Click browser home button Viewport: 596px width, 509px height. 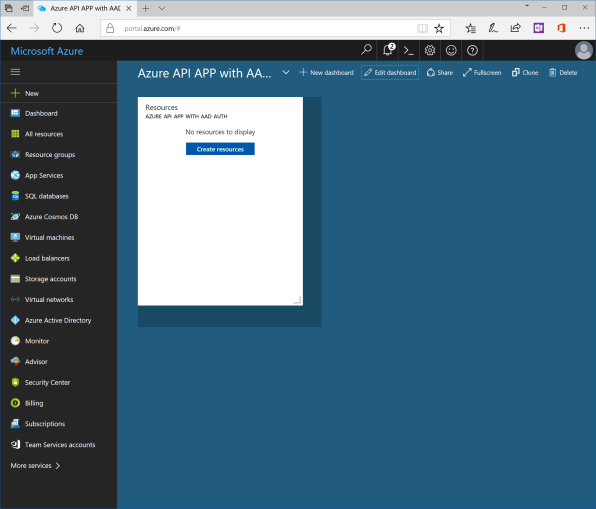(x=80, y=28)
